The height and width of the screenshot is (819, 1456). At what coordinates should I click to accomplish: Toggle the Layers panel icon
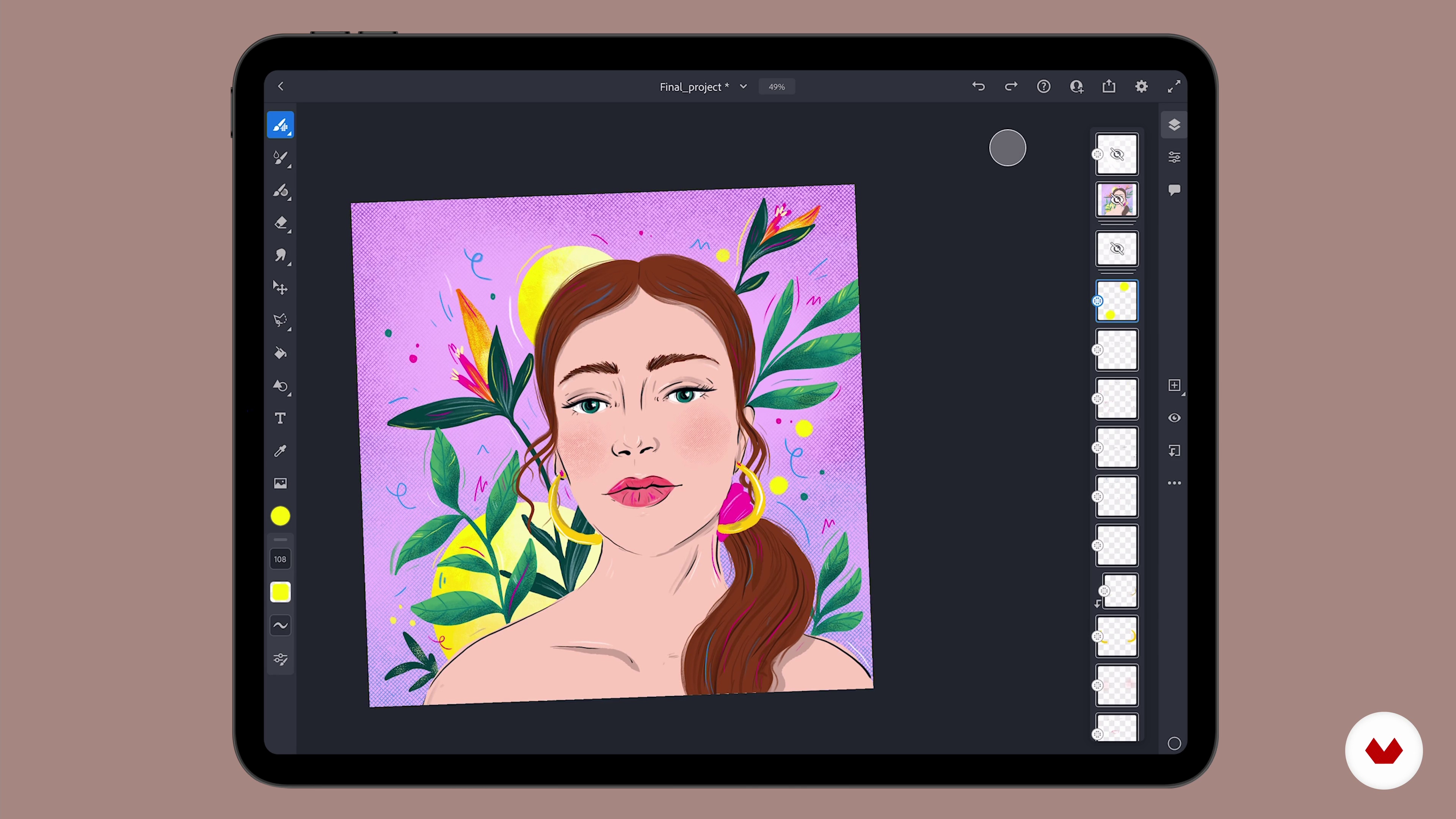point(1174,125)
